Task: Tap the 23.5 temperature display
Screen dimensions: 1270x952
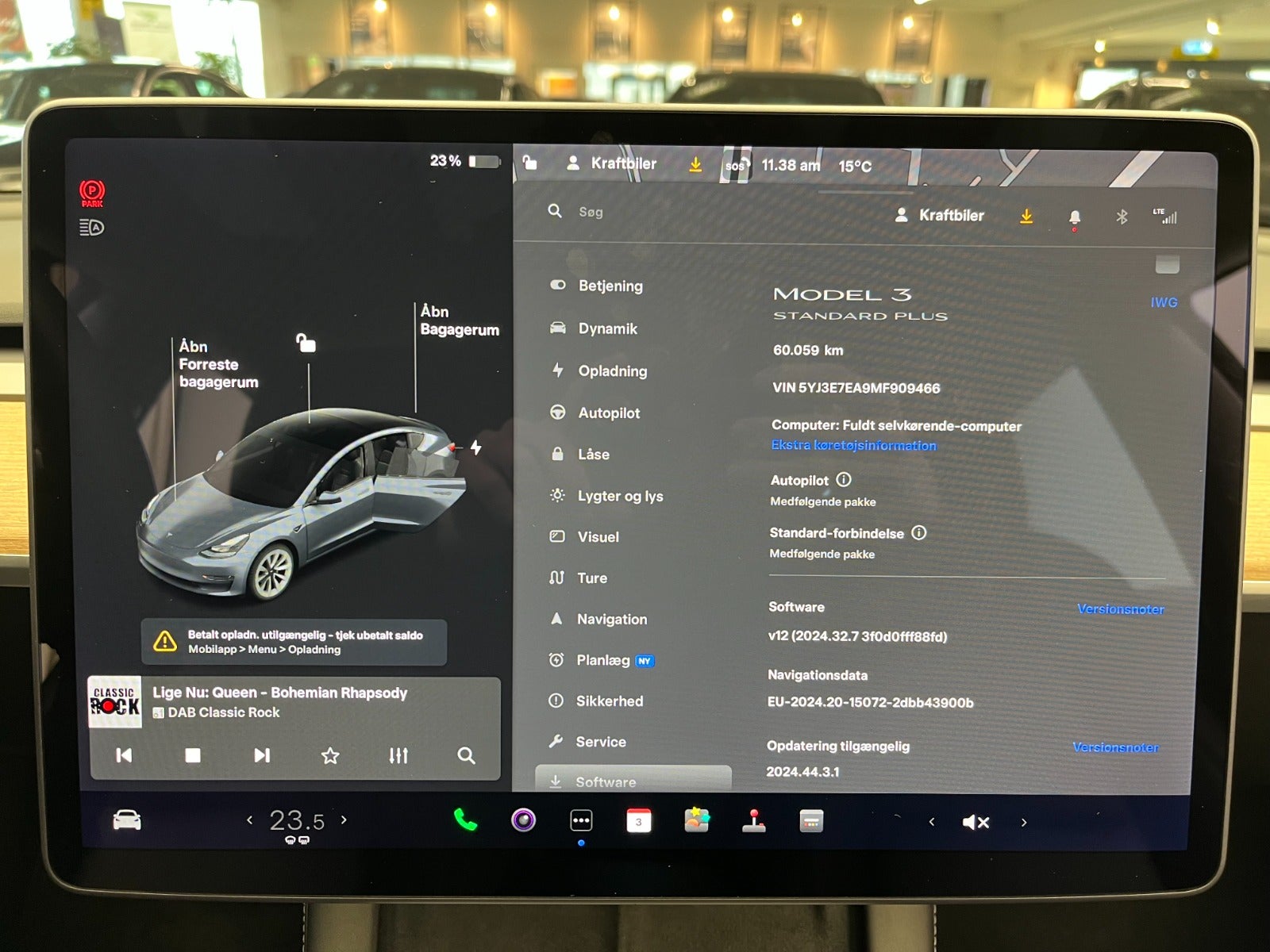Action: [297, 820]
